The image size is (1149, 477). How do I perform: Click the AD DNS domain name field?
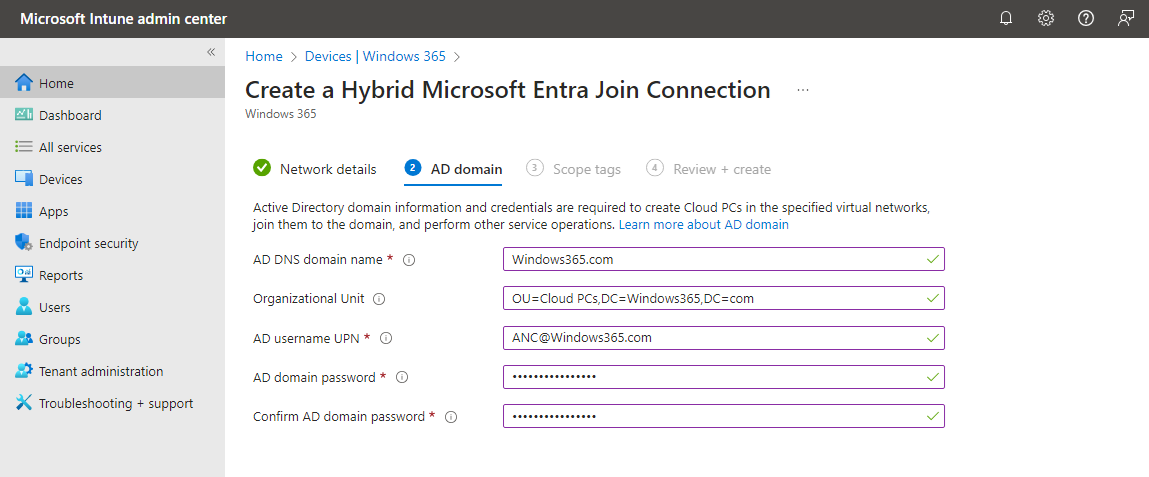pyautogui.click(x=724, y=259)
